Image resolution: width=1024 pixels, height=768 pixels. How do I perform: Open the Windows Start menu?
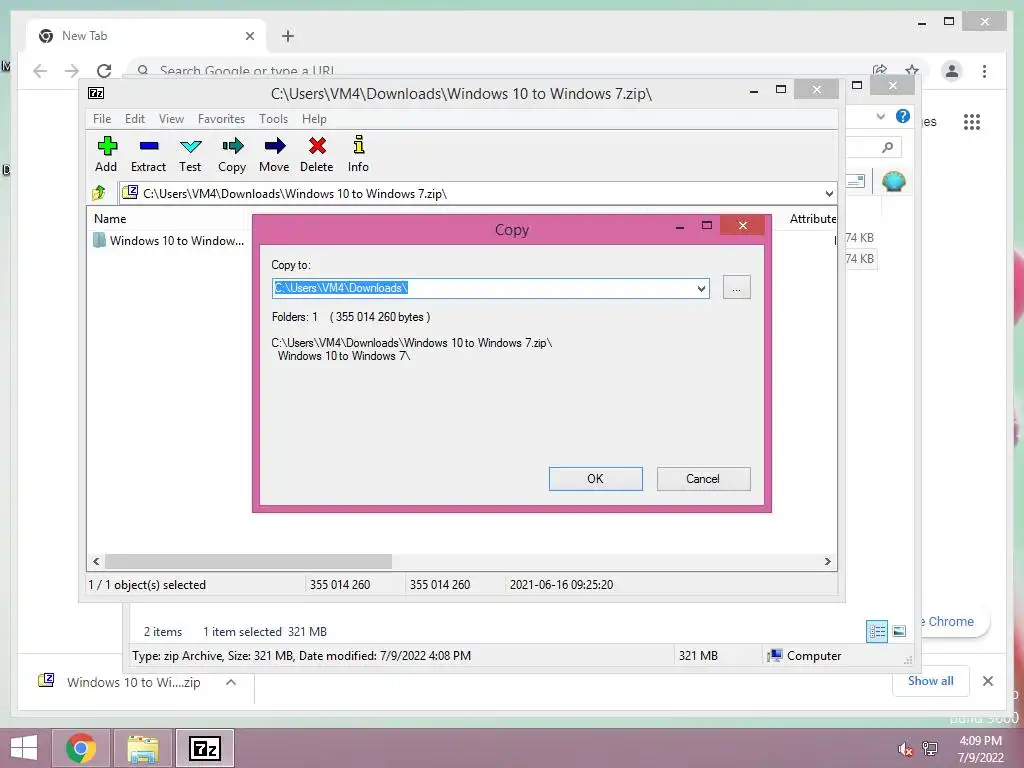tap(24, 748)
